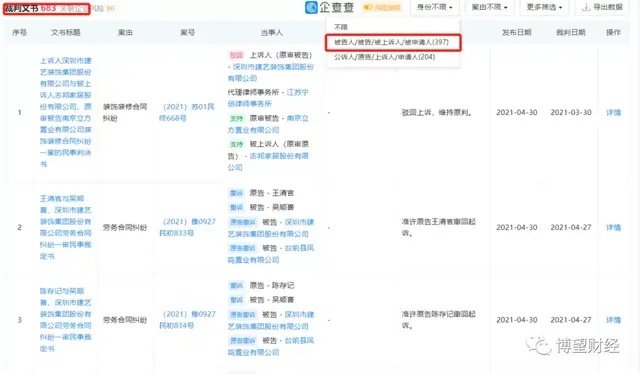
Task: View 详情 for row 1
Action: coord(613,113)
